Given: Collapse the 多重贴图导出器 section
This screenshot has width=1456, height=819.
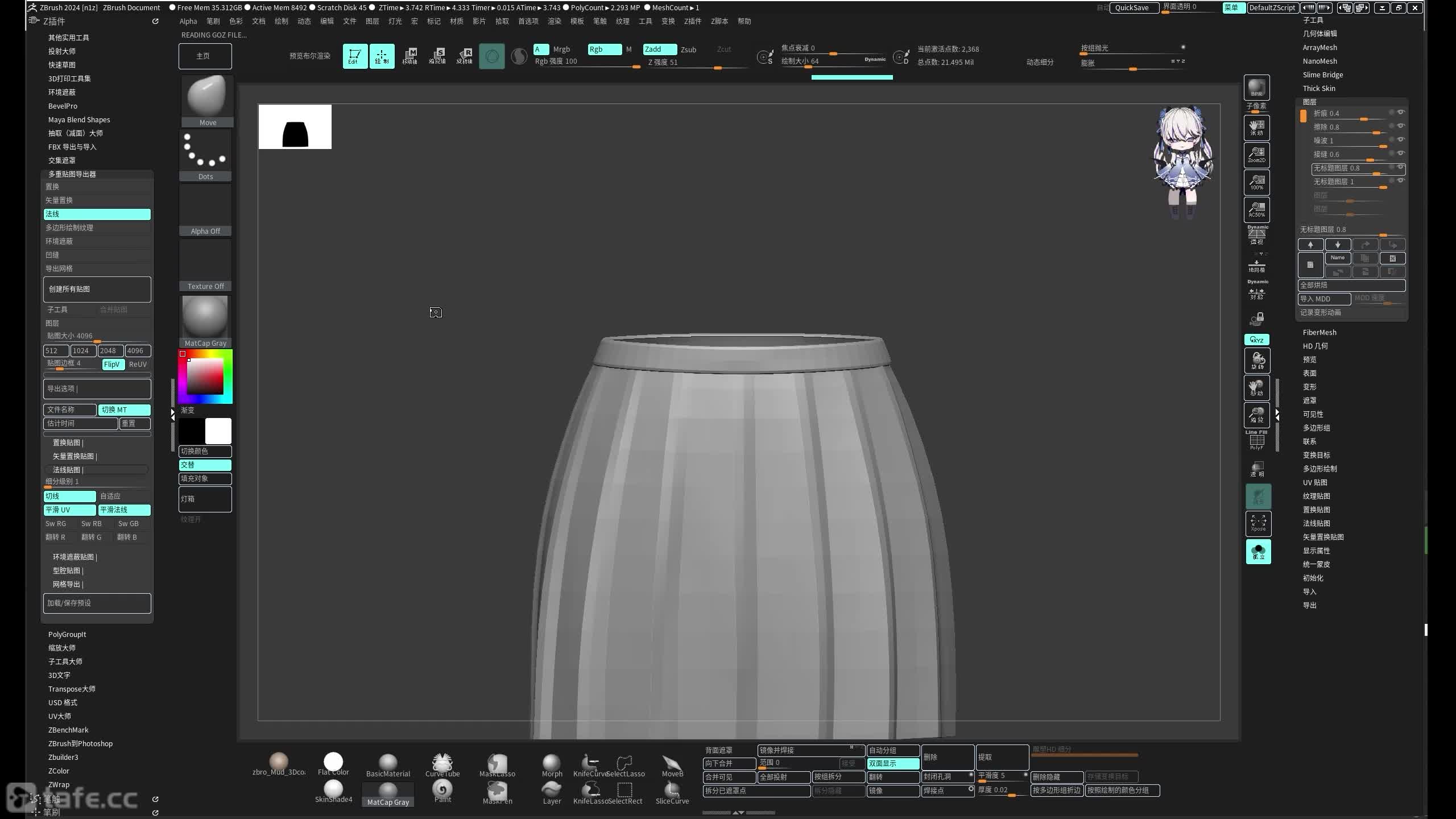Looking at the screenshot, I should [x=72, y=175].
